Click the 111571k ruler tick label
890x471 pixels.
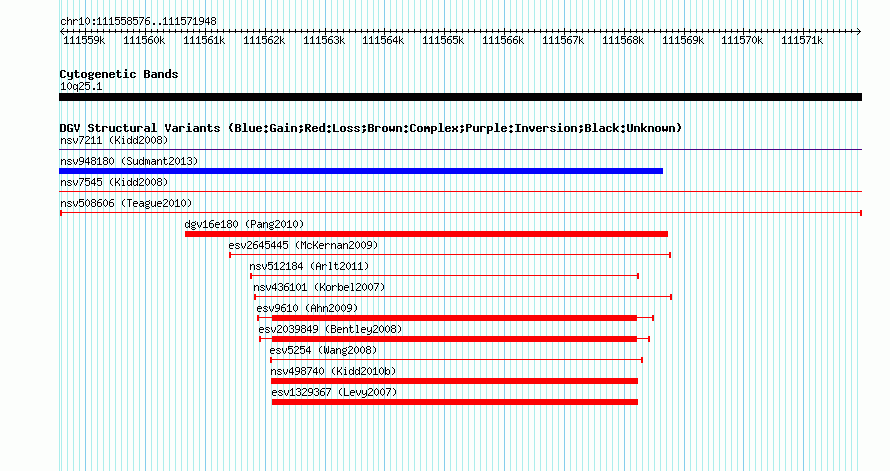point(802,40)
